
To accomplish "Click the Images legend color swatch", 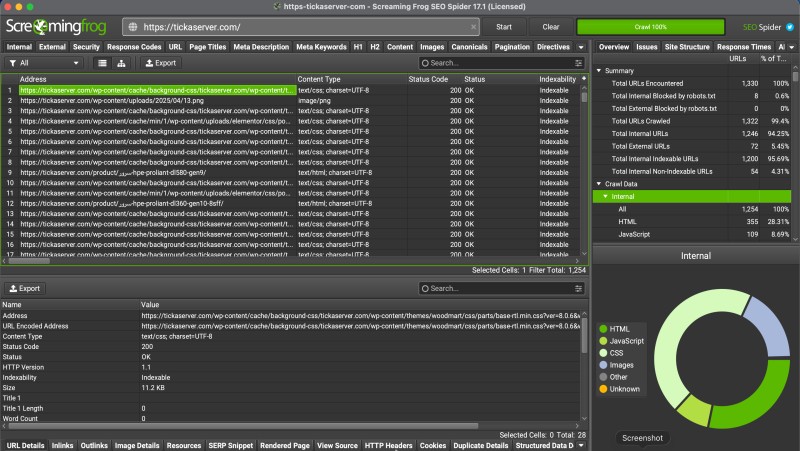I will tap(603, 365).
